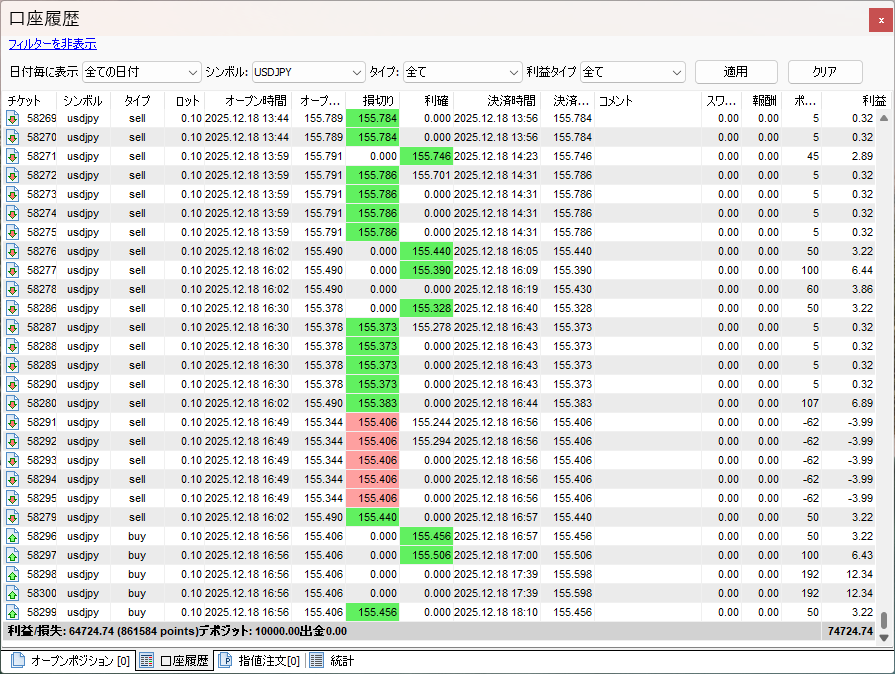The width and height of the screenshot is (895, 674).
Task: Click the sell order icon for ticket 58269
Action: pyautogui.click(x=12, y=118)
